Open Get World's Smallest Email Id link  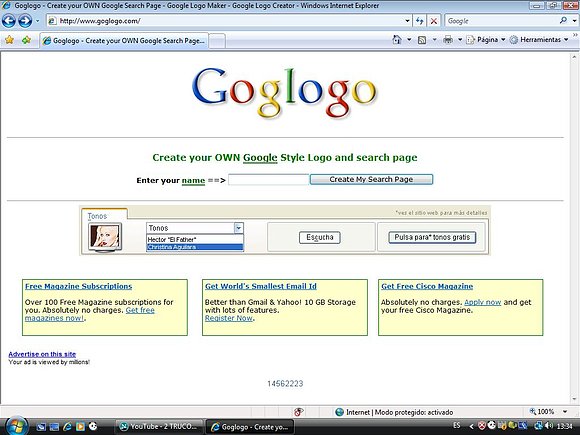click(261, 286)
